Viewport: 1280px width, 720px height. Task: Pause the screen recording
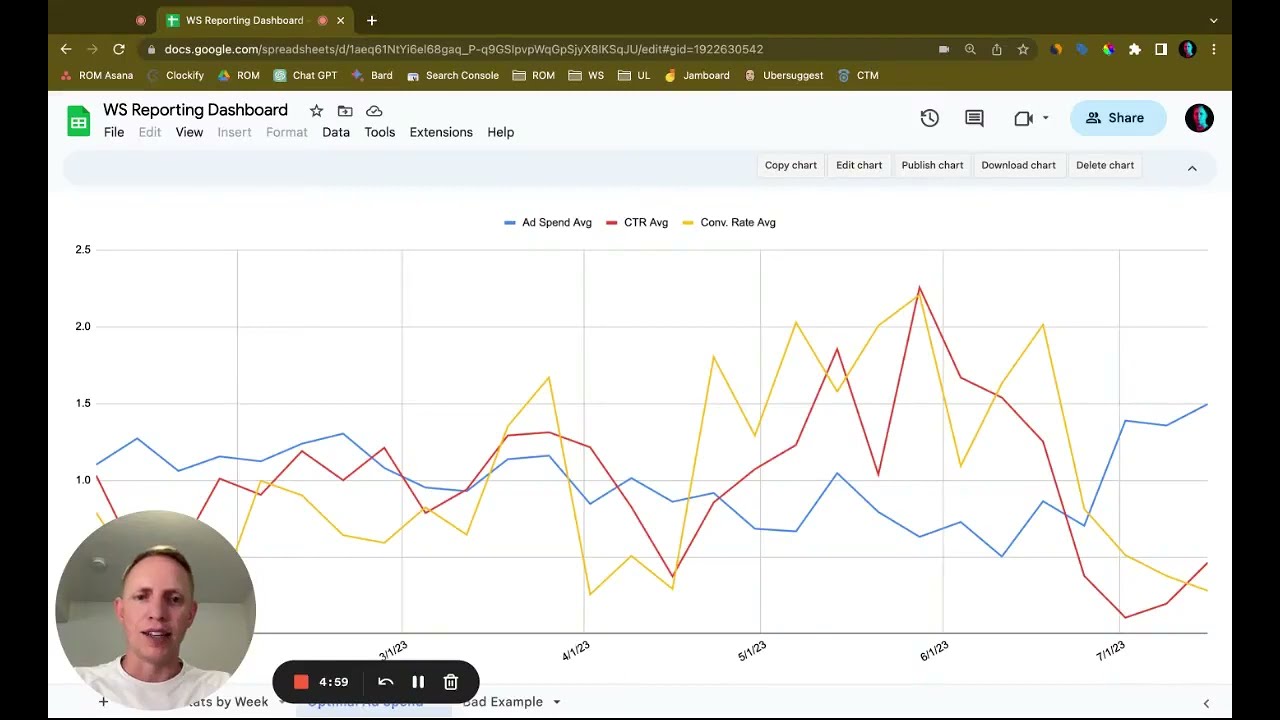point(418,682)
